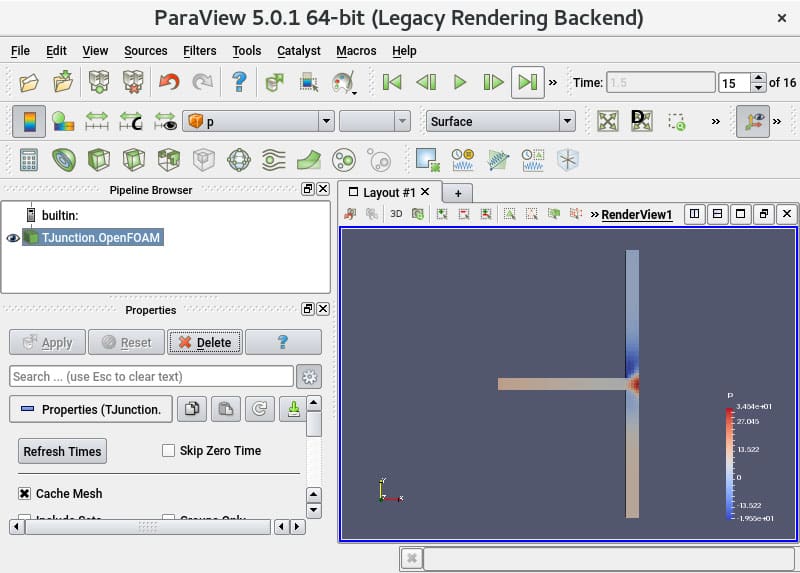Click the Save Data icon
Image resolution: width=800 pixels, height=573 pixels.
click(63, 82)
